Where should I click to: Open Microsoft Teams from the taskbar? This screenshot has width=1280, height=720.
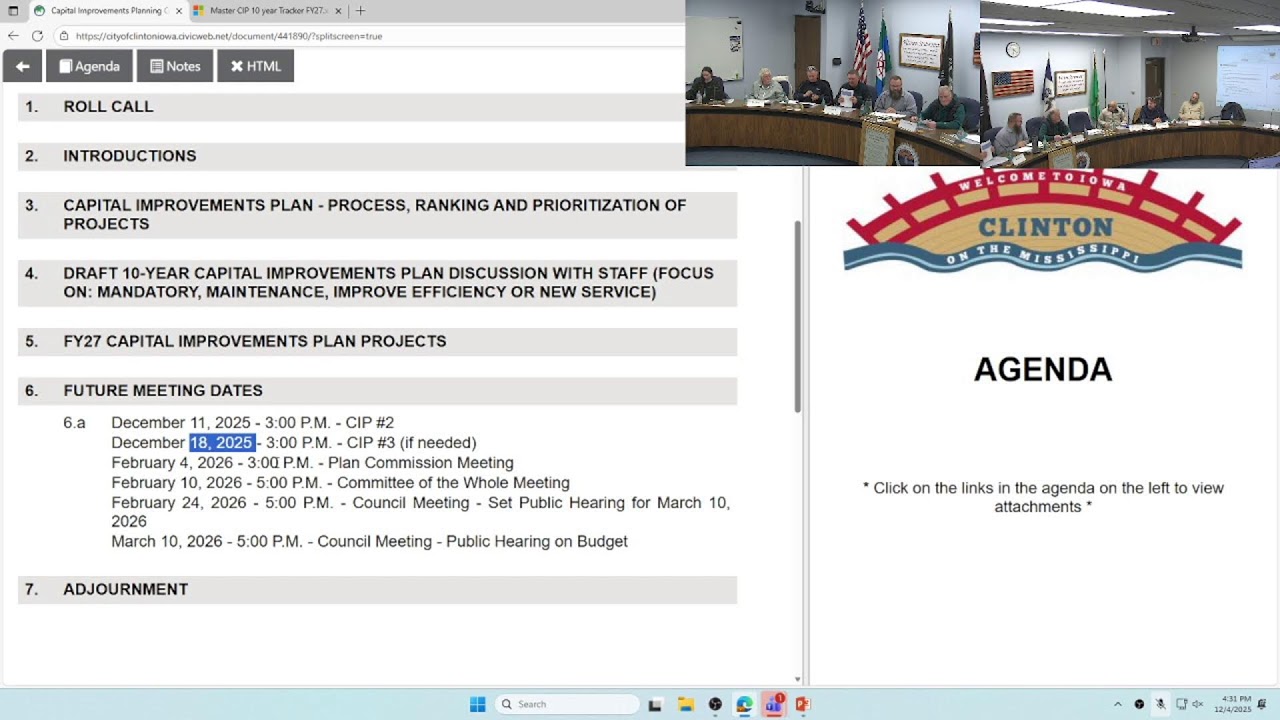click(x=773, y=704)
